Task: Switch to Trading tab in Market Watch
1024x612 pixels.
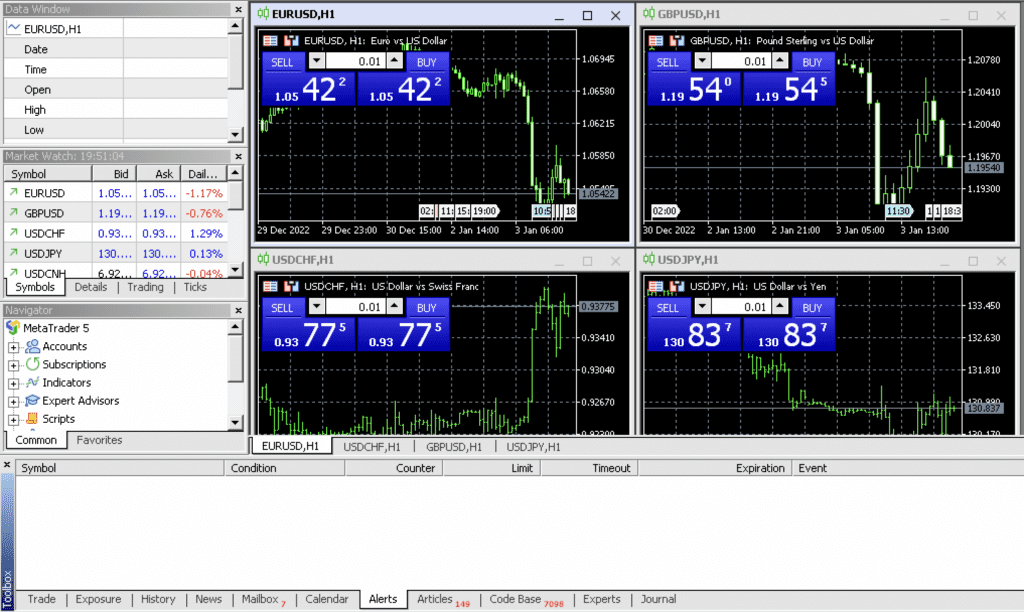Action: pyautogui.click(x=145, y=287)
